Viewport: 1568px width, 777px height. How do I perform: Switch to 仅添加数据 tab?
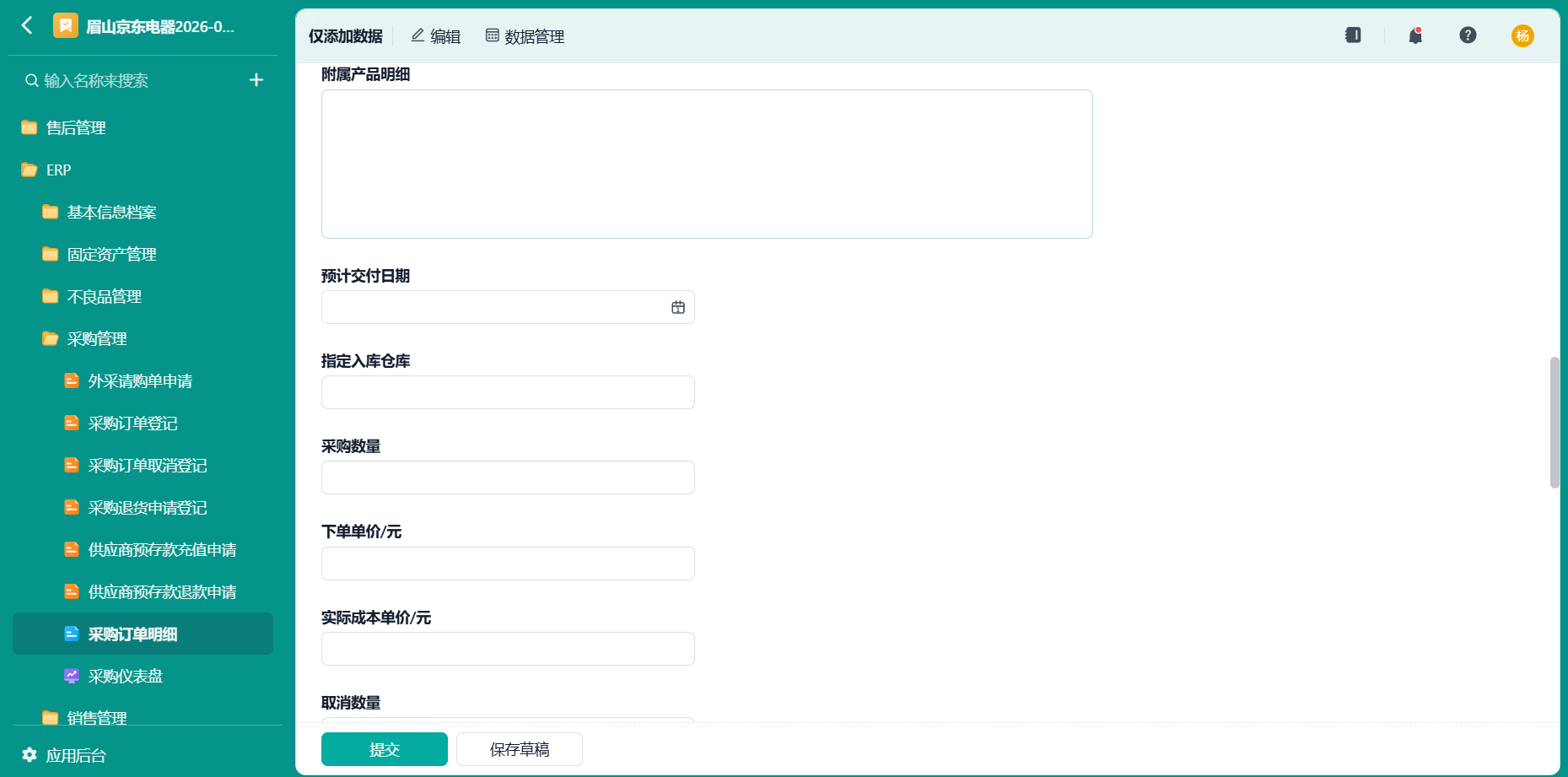click(x=345, y=36)
